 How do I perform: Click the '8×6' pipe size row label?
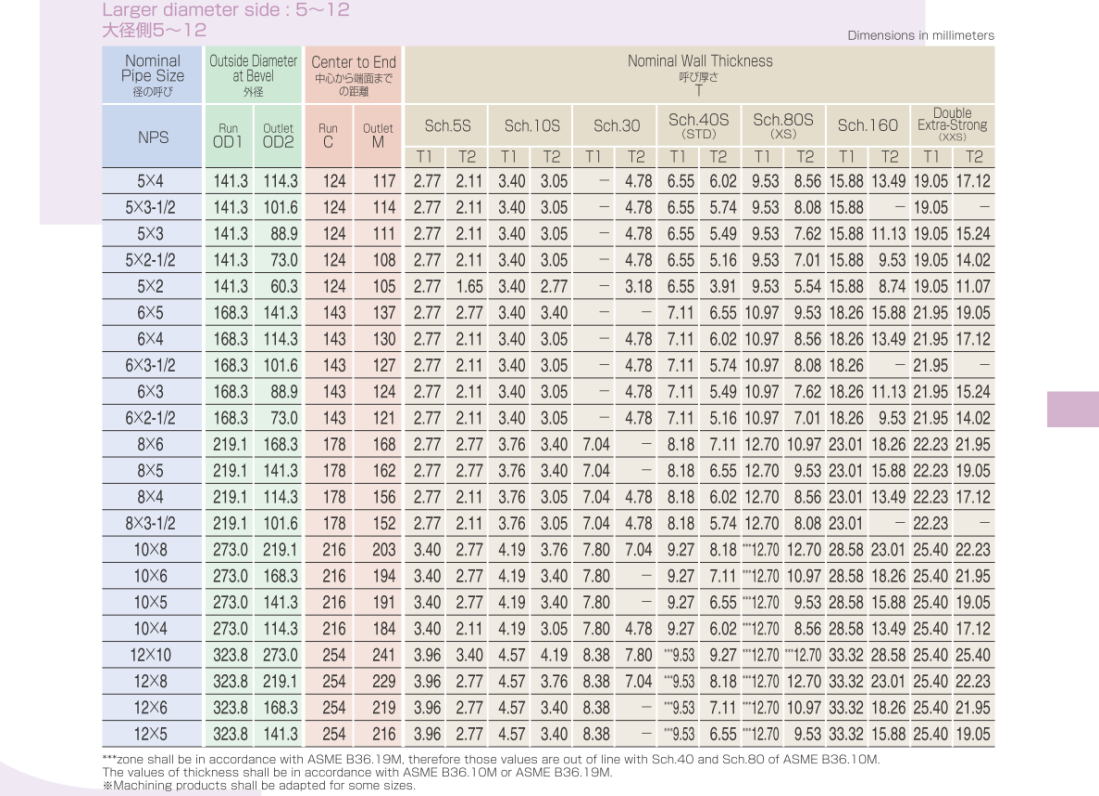click(150, 445)
